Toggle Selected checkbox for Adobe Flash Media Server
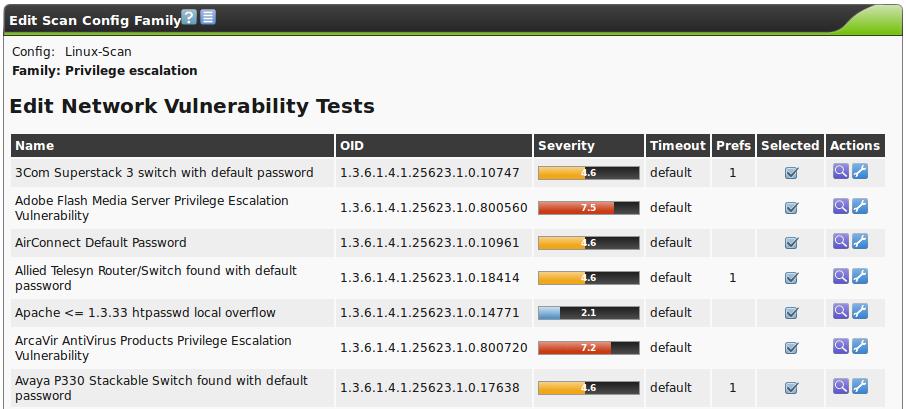The width and height of the screenshot is (906, 409). click(791, 208)
